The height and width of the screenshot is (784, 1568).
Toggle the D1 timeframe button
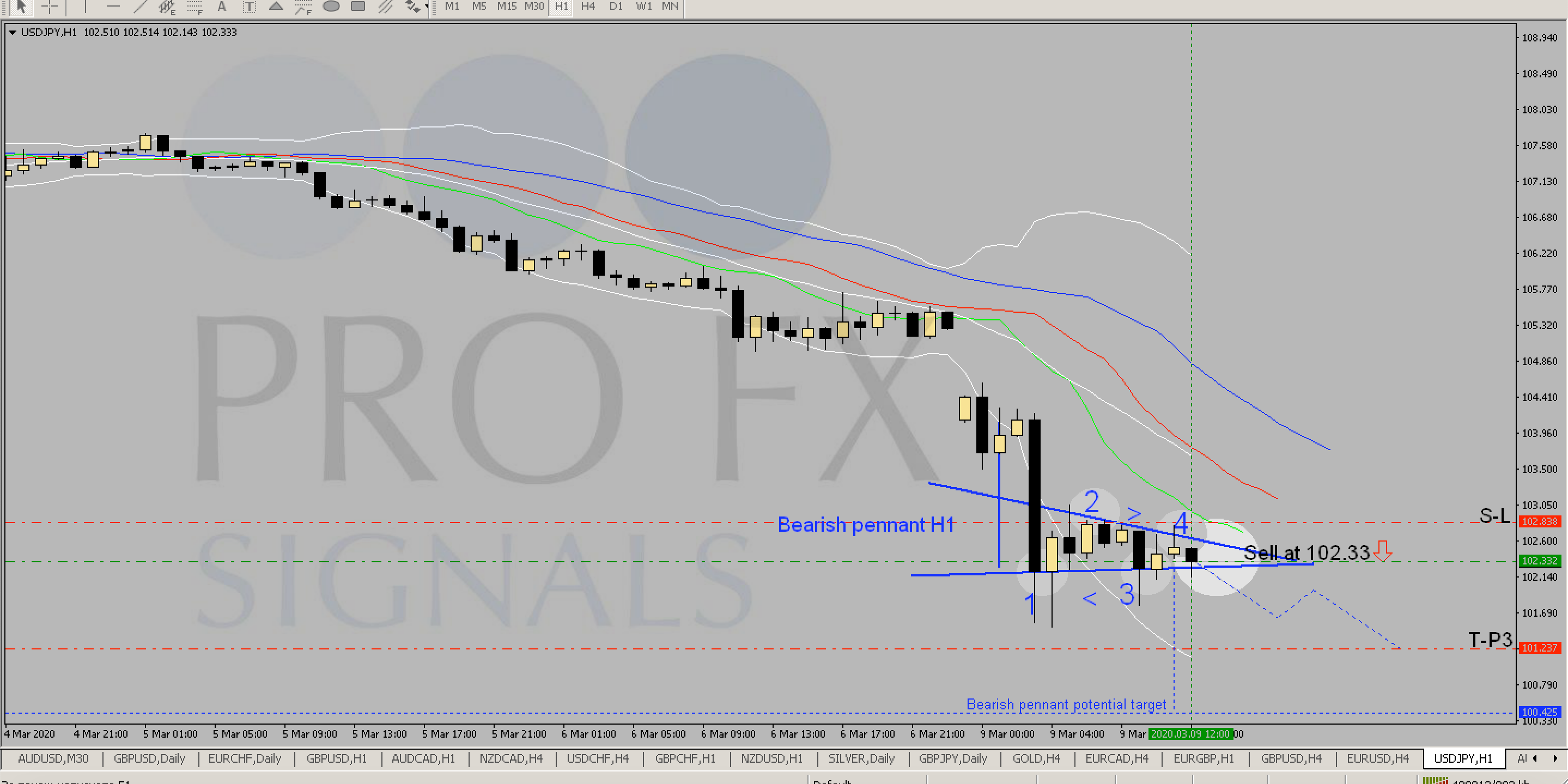pos(616,6)
